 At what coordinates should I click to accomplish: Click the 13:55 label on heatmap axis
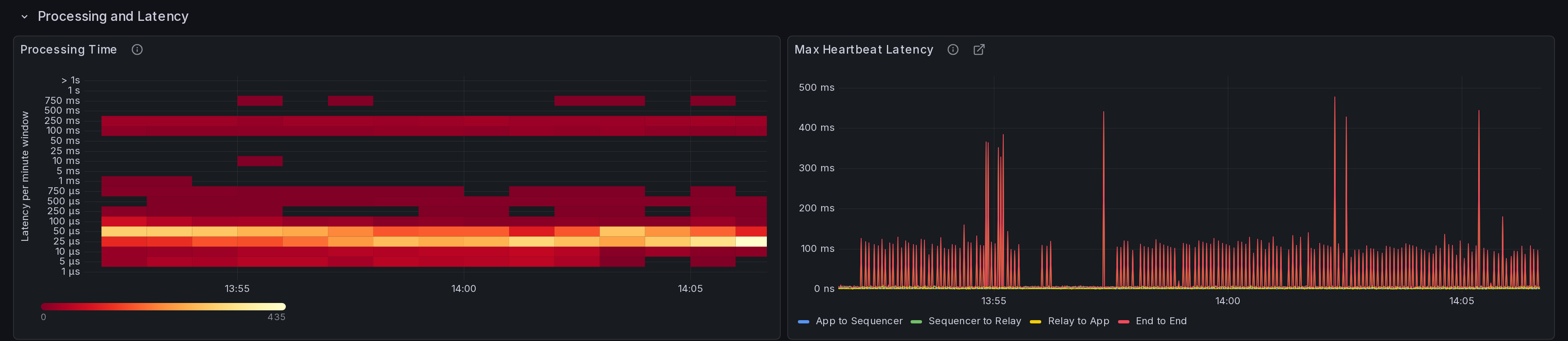237,289
